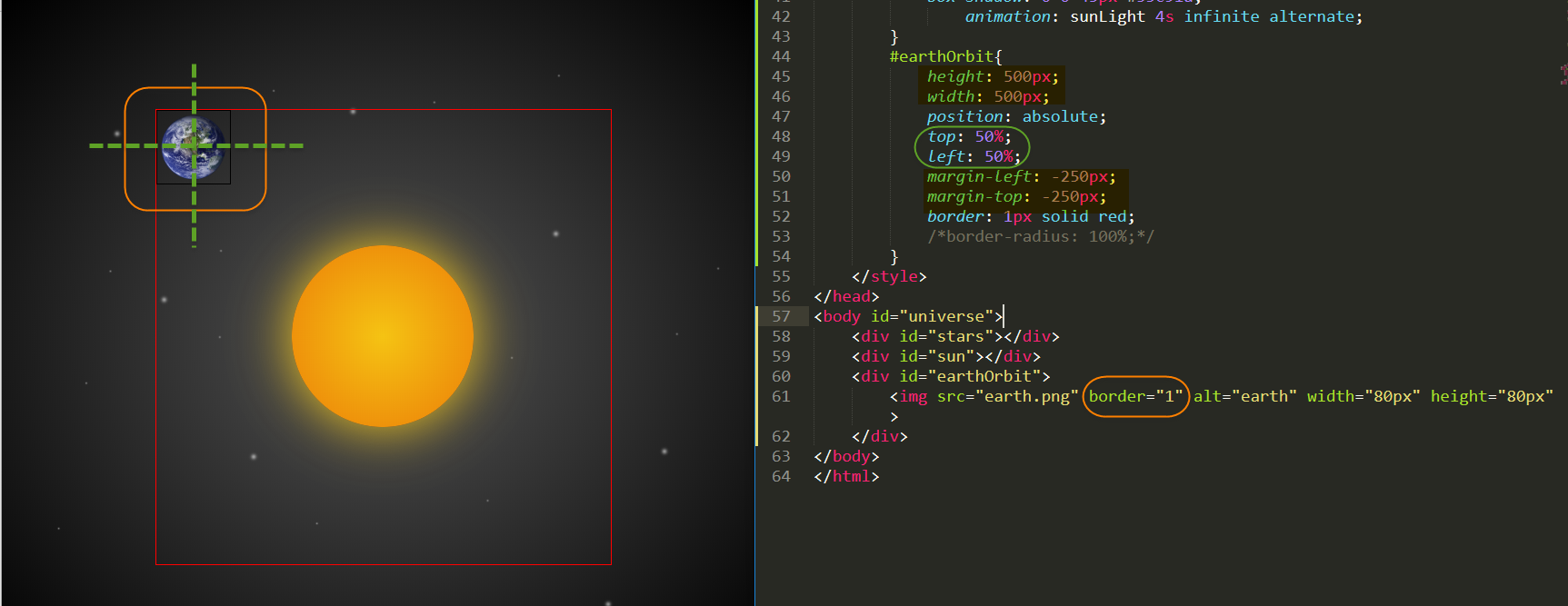Click the Earth image in the preview
Screen dimensions: 1568x606
pos(193,147)
